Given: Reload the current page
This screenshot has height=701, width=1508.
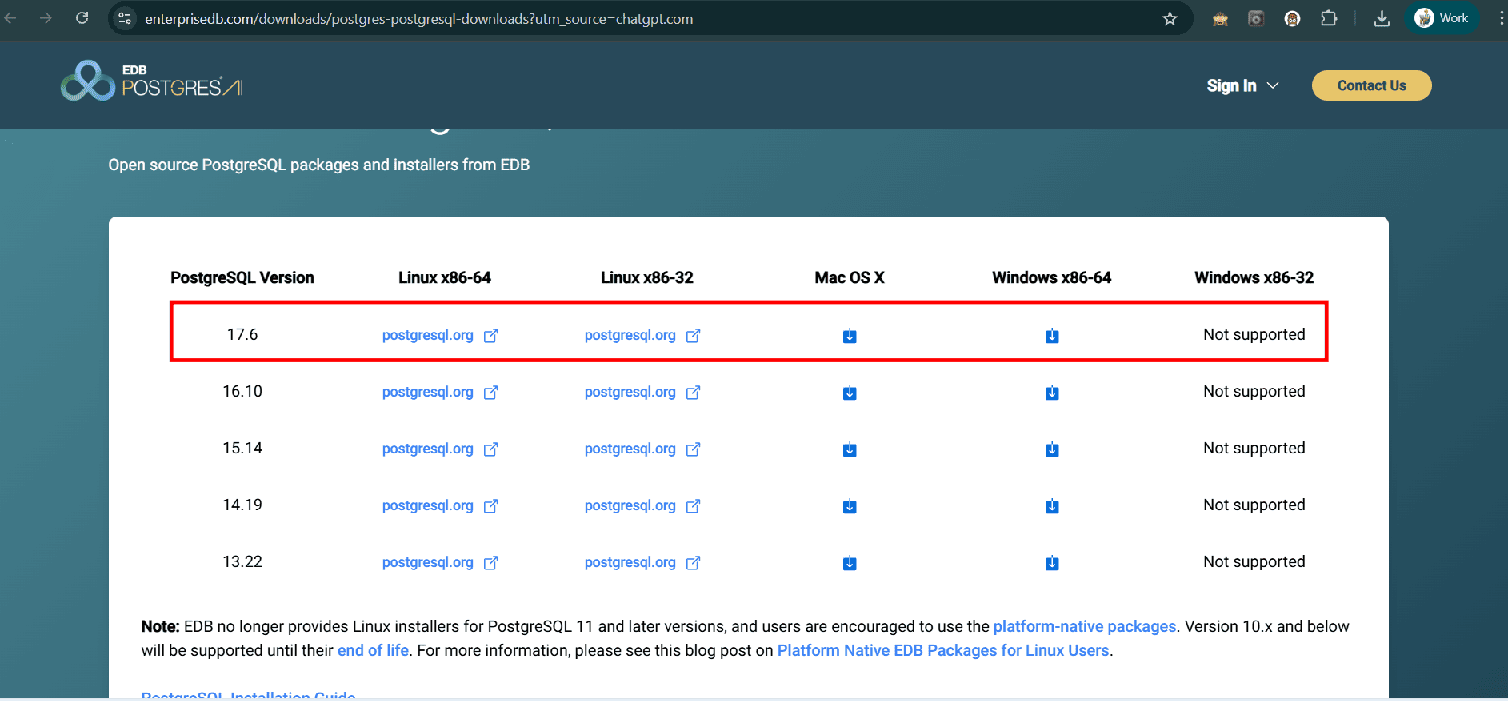Looking at the screenshot, I should (82, 18).
